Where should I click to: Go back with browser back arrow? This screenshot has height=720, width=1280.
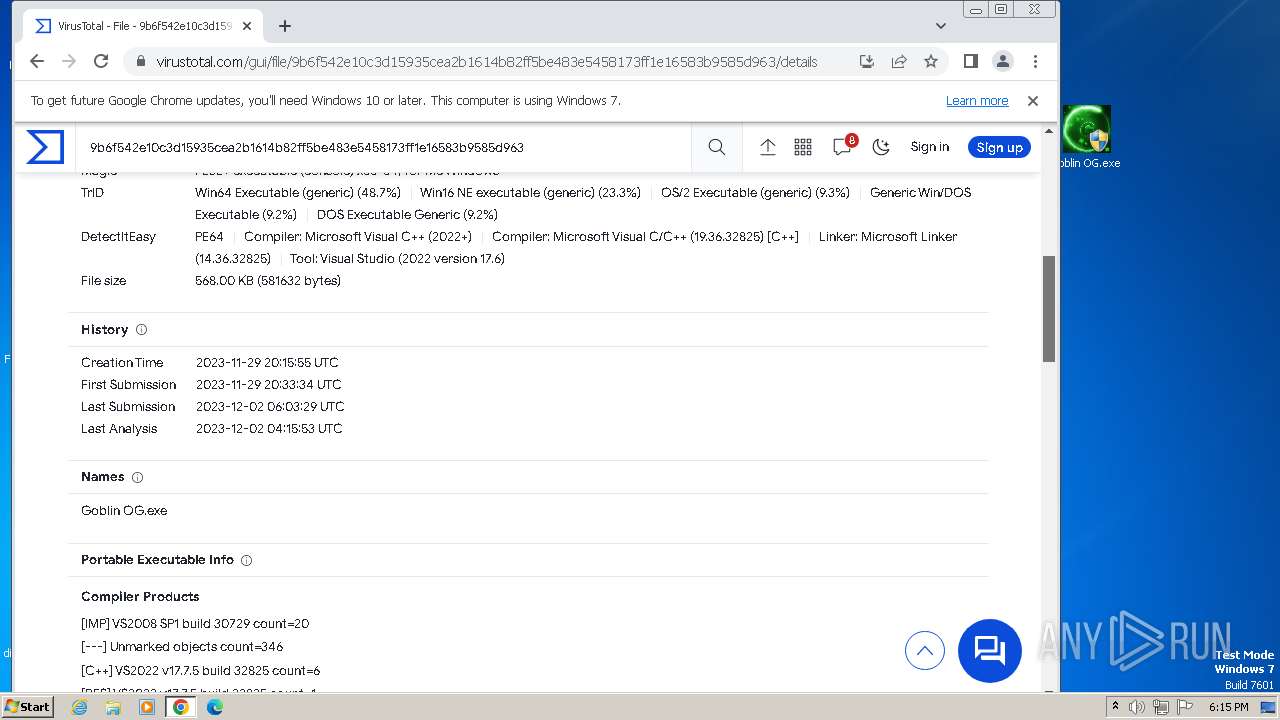37,61
